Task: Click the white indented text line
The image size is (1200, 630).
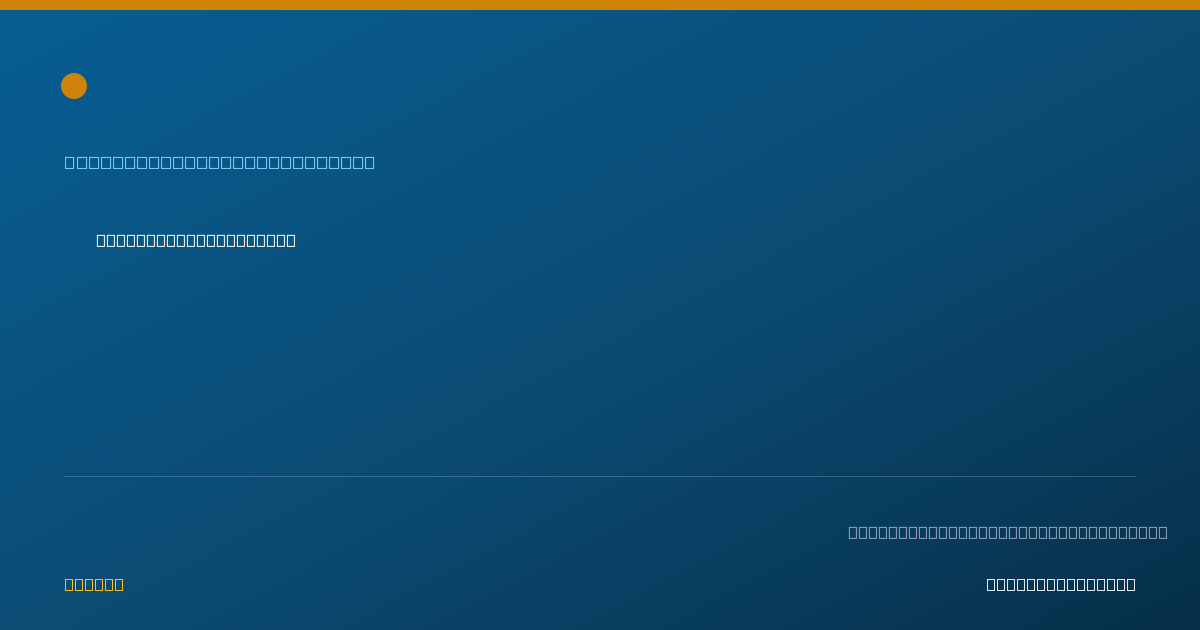Action: pos(196,240)
